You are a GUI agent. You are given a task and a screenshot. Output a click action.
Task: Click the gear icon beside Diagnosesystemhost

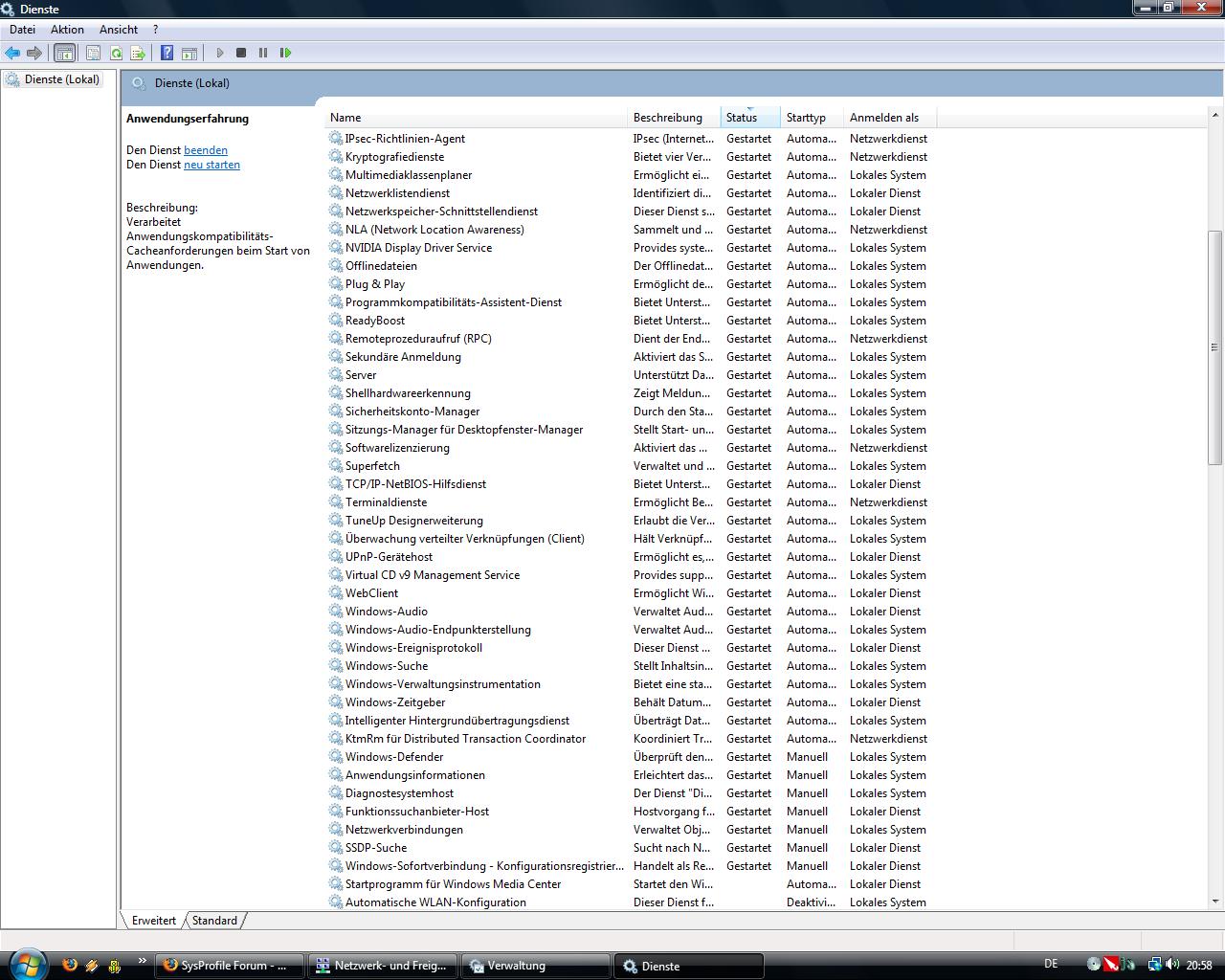click(x=336, y=792)
